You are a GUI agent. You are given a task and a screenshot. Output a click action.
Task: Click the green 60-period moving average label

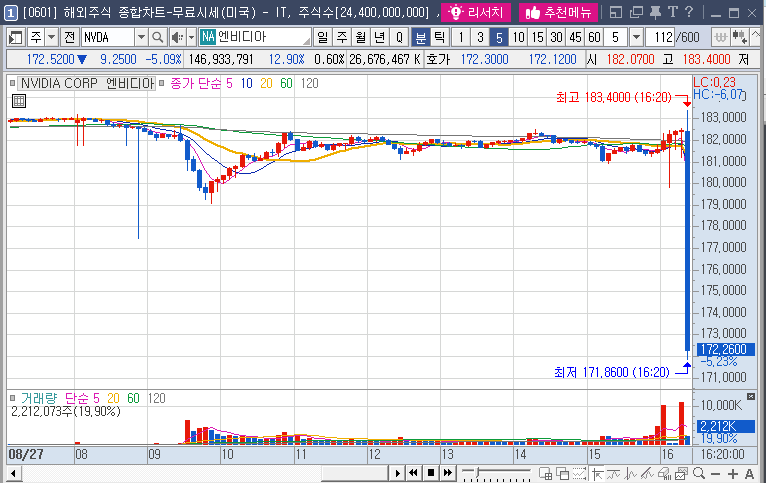[x=286, y=84]
